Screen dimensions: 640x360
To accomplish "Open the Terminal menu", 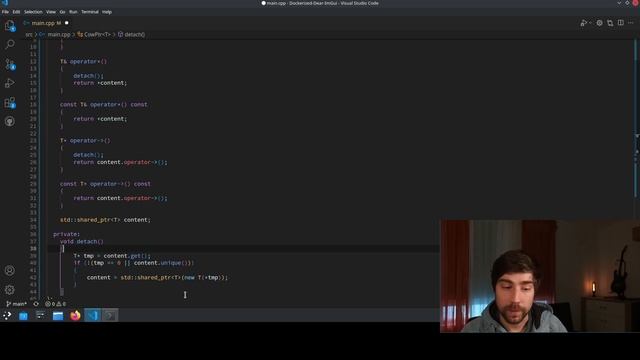I will coord(90,12).
